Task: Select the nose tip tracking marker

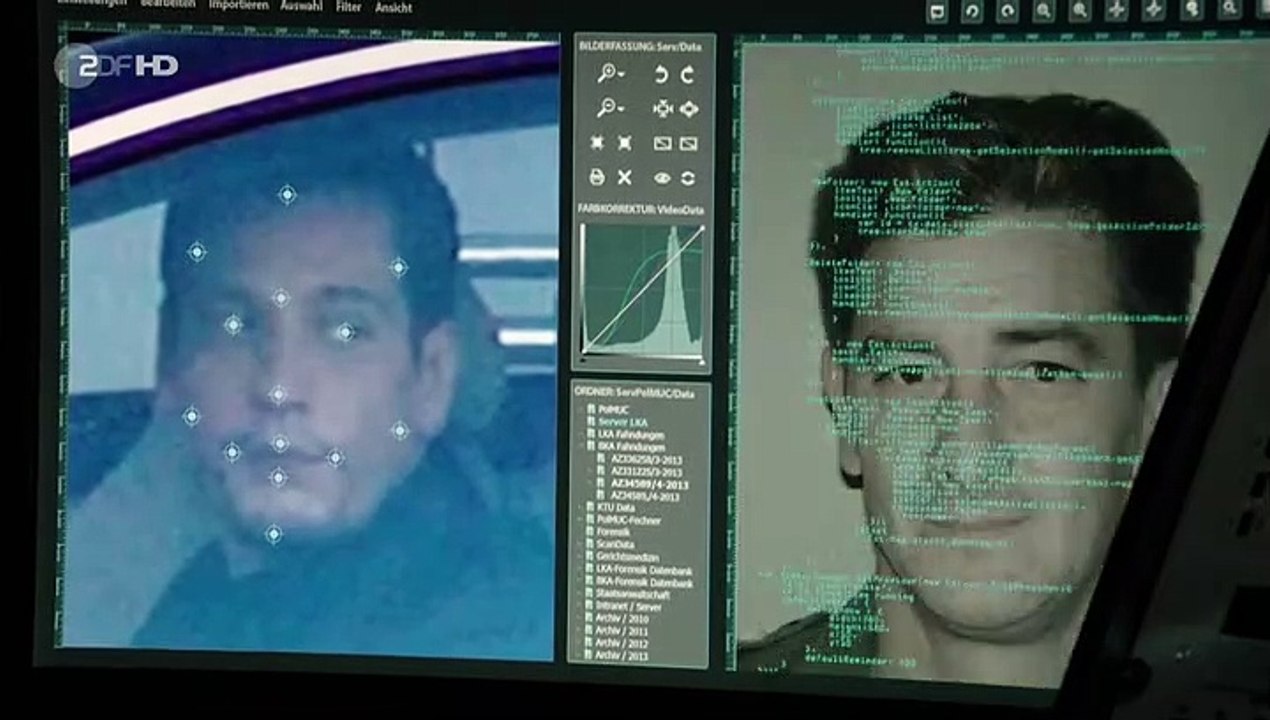Action: coord(277,394)
